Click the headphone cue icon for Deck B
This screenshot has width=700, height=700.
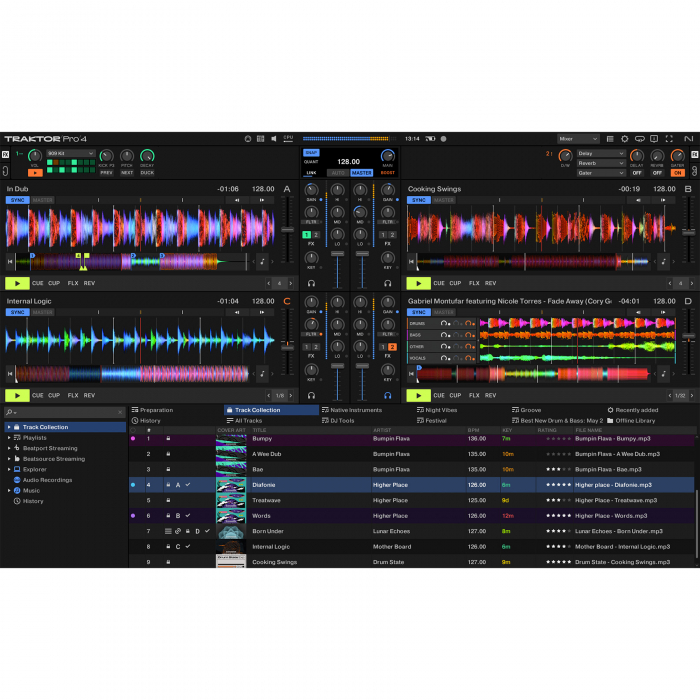click(388, 283)
